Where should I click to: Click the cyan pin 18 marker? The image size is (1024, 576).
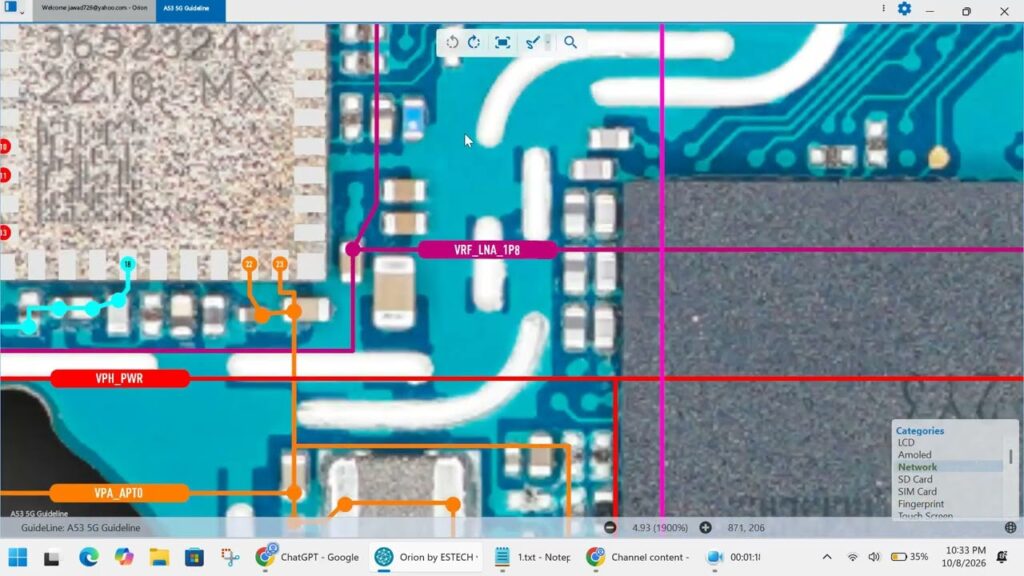[128, 264]
